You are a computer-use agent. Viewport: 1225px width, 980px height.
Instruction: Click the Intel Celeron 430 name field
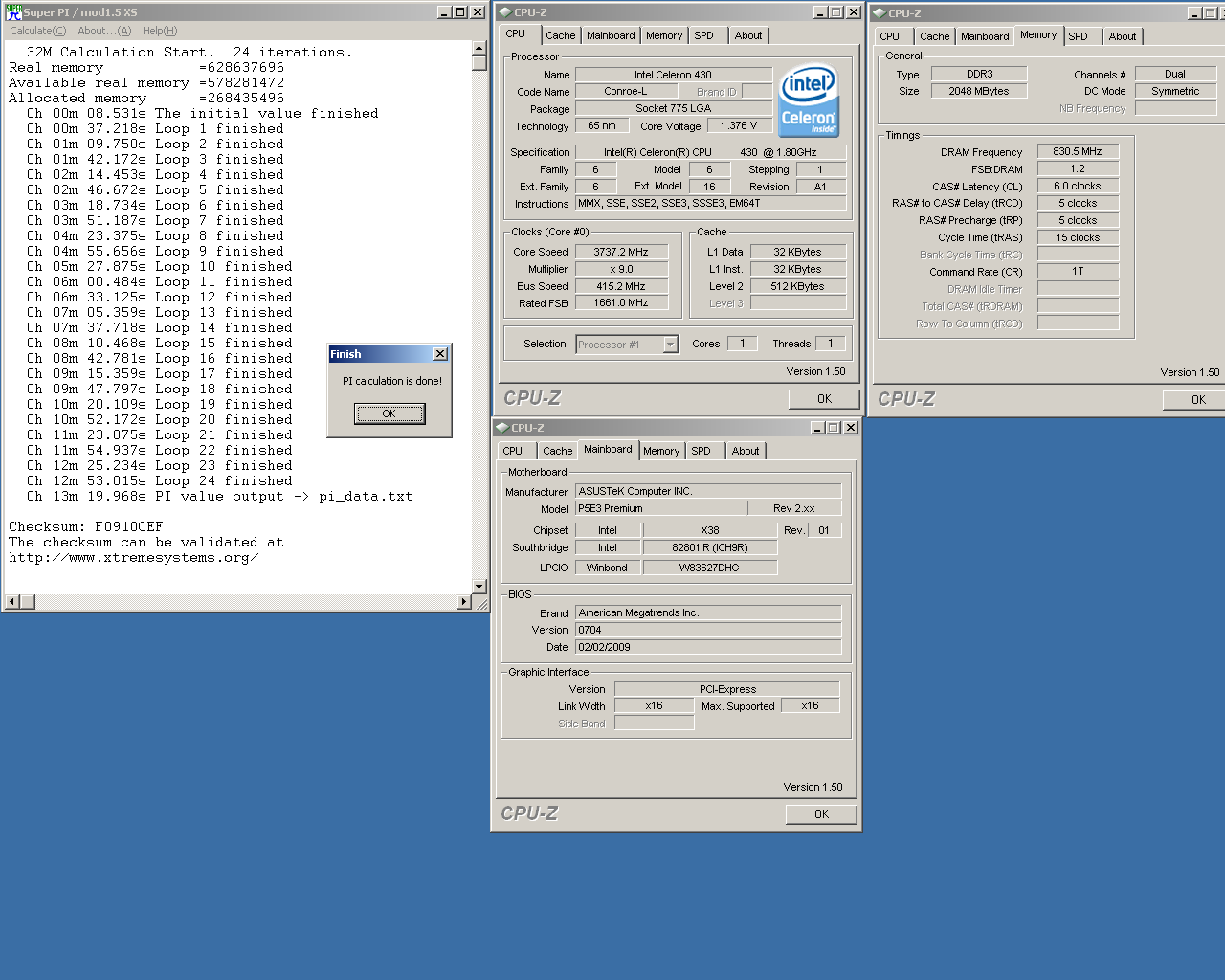(673, 75)
